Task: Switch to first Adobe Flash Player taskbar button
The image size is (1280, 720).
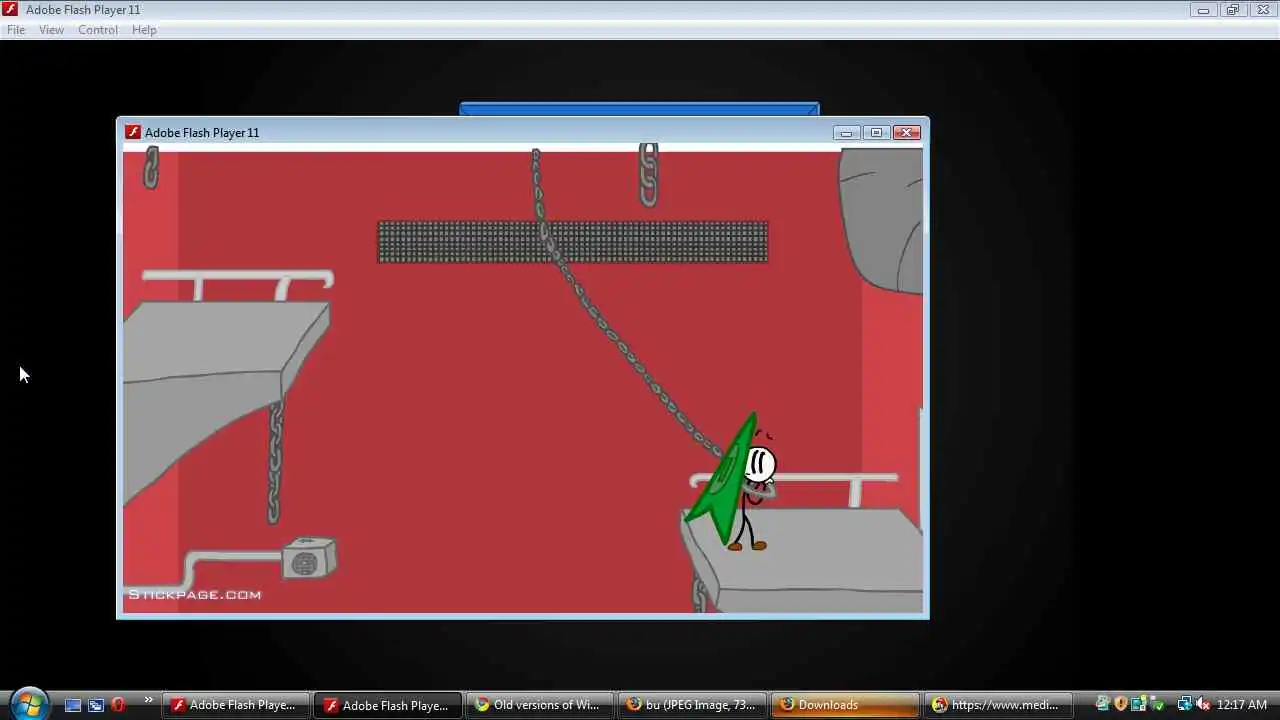Action: pyautogui.click(x=236, y=705)
